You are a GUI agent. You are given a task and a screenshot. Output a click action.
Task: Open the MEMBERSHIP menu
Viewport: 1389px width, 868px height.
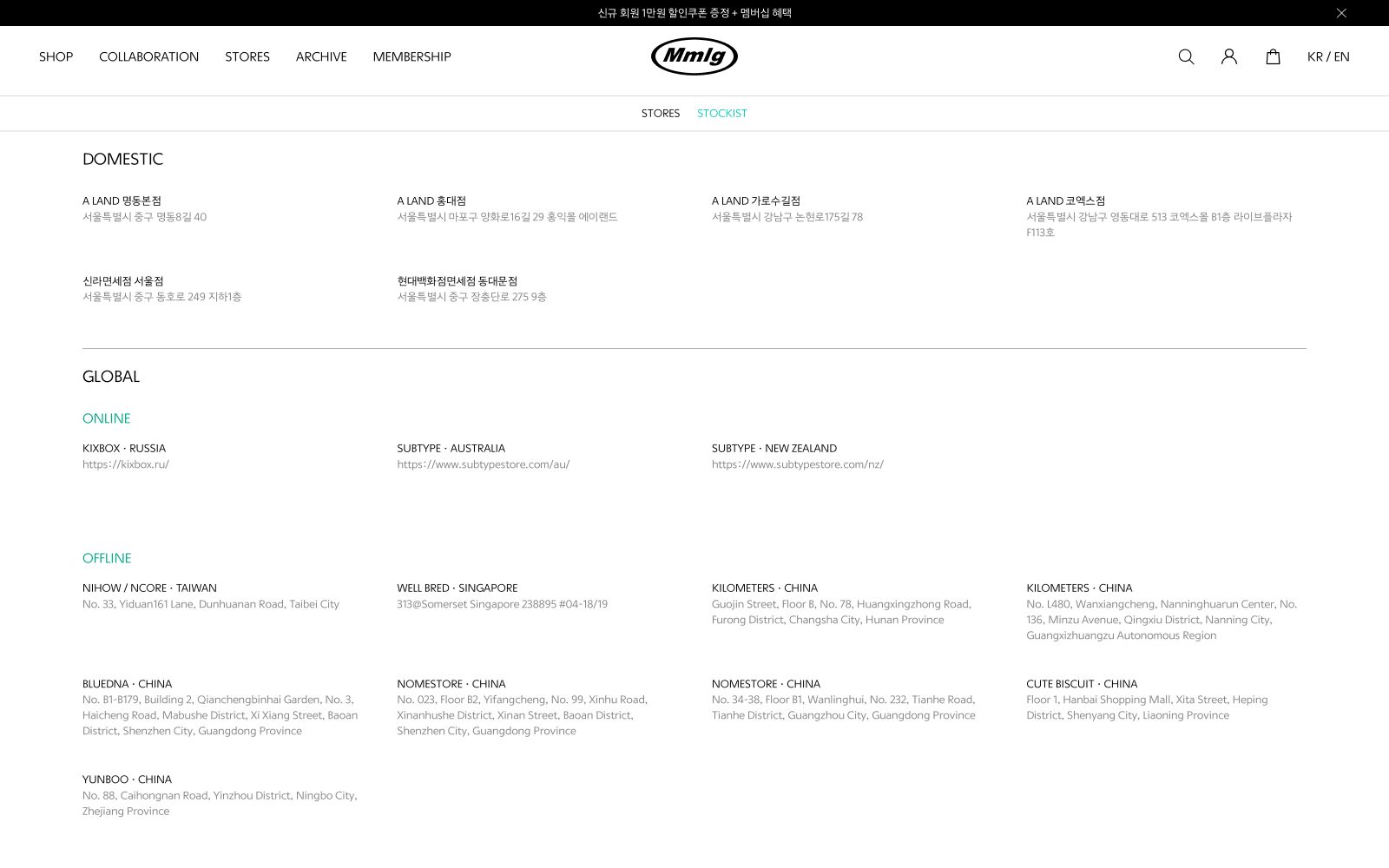click(x=411, y=56)
